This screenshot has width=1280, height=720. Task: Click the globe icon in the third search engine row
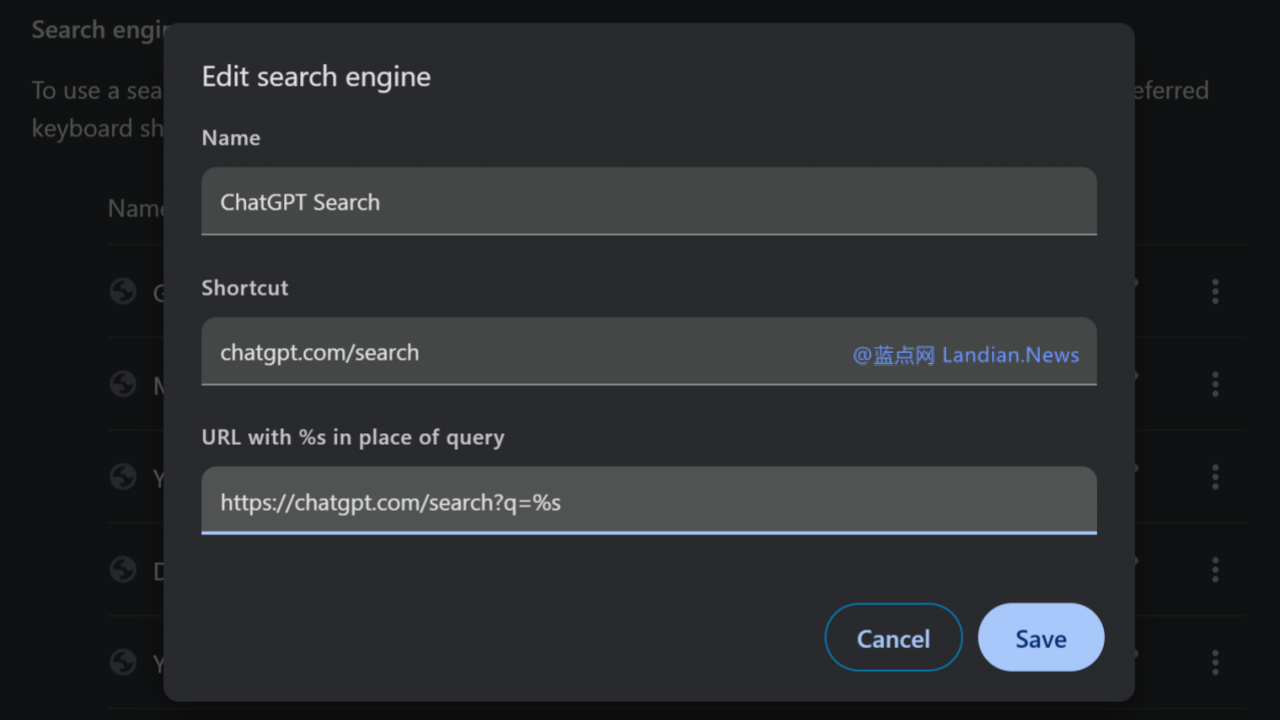tap(123, 477)
